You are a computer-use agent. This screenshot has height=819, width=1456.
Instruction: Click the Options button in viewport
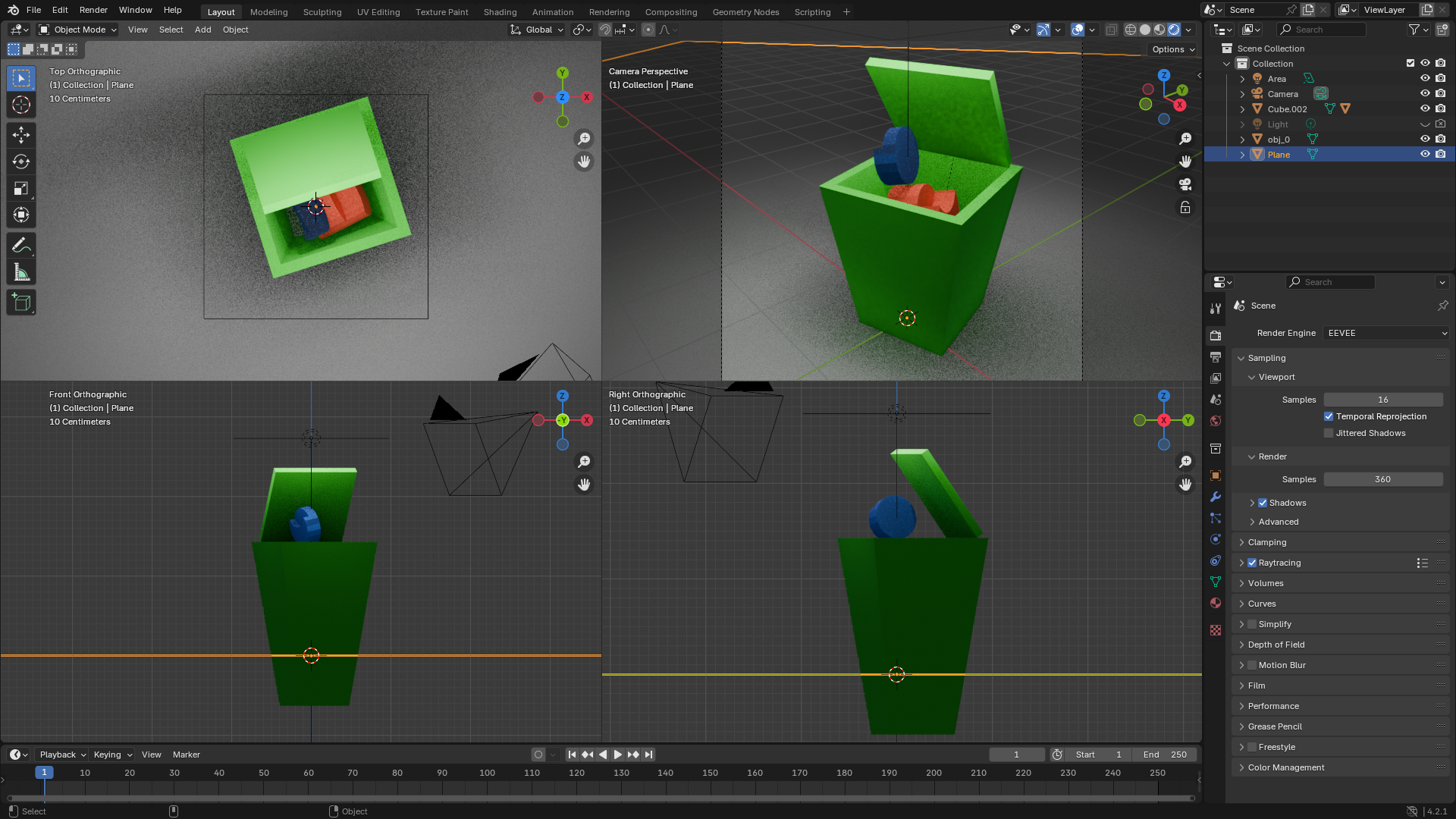(x=1172, y=49)
